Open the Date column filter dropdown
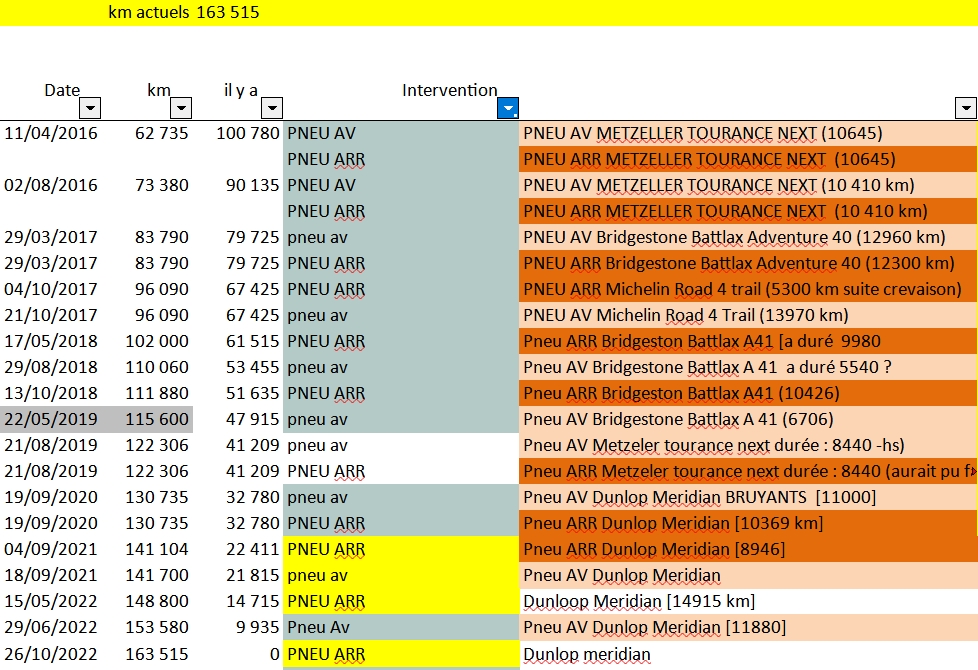Viewport: 978px width, 670px height. (x=90, y=108)
